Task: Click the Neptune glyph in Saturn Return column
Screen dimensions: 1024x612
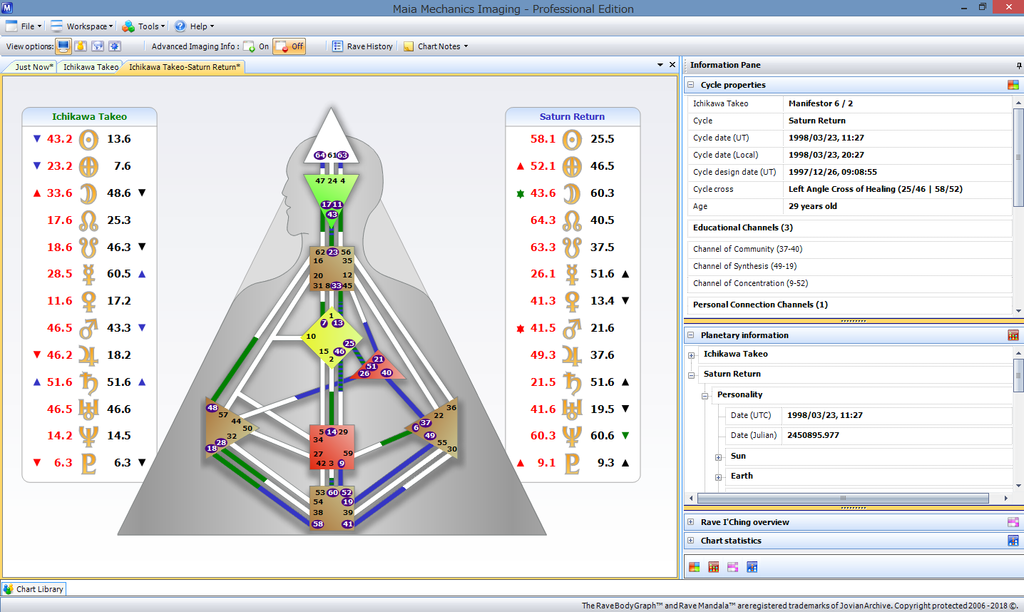Action: tap(572, 436)
